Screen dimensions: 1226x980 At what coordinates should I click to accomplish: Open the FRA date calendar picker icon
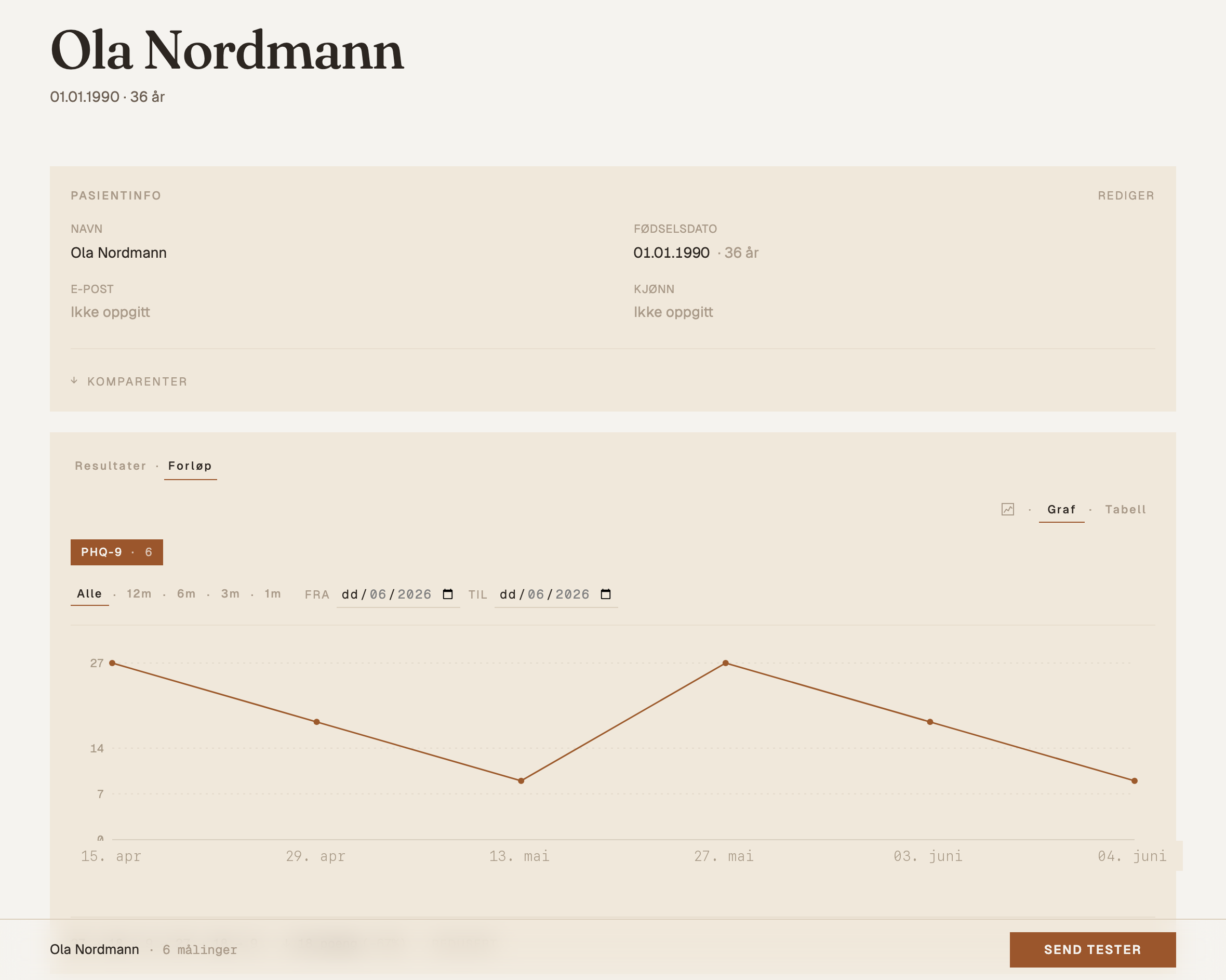[x=447, y=594]
